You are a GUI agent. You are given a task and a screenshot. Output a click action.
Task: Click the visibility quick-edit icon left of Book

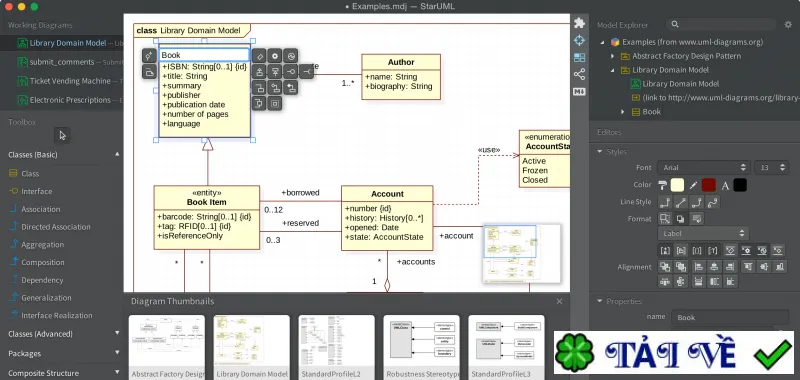click(x=148, y=56)
